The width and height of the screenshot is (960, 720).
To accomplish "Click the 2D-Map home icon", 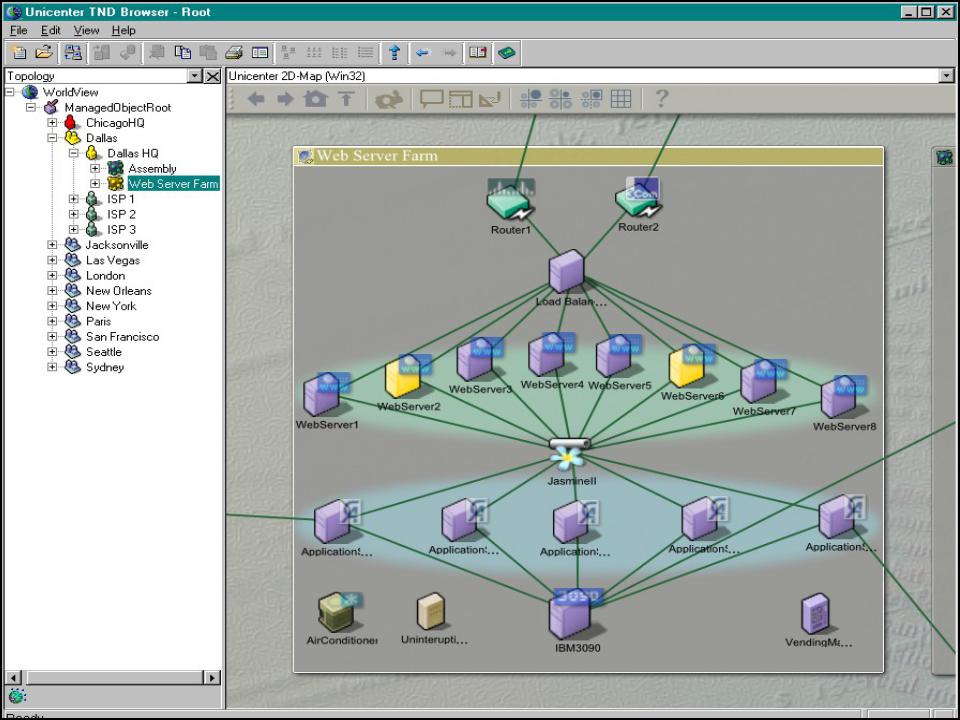I will click(x=315, y=99).
